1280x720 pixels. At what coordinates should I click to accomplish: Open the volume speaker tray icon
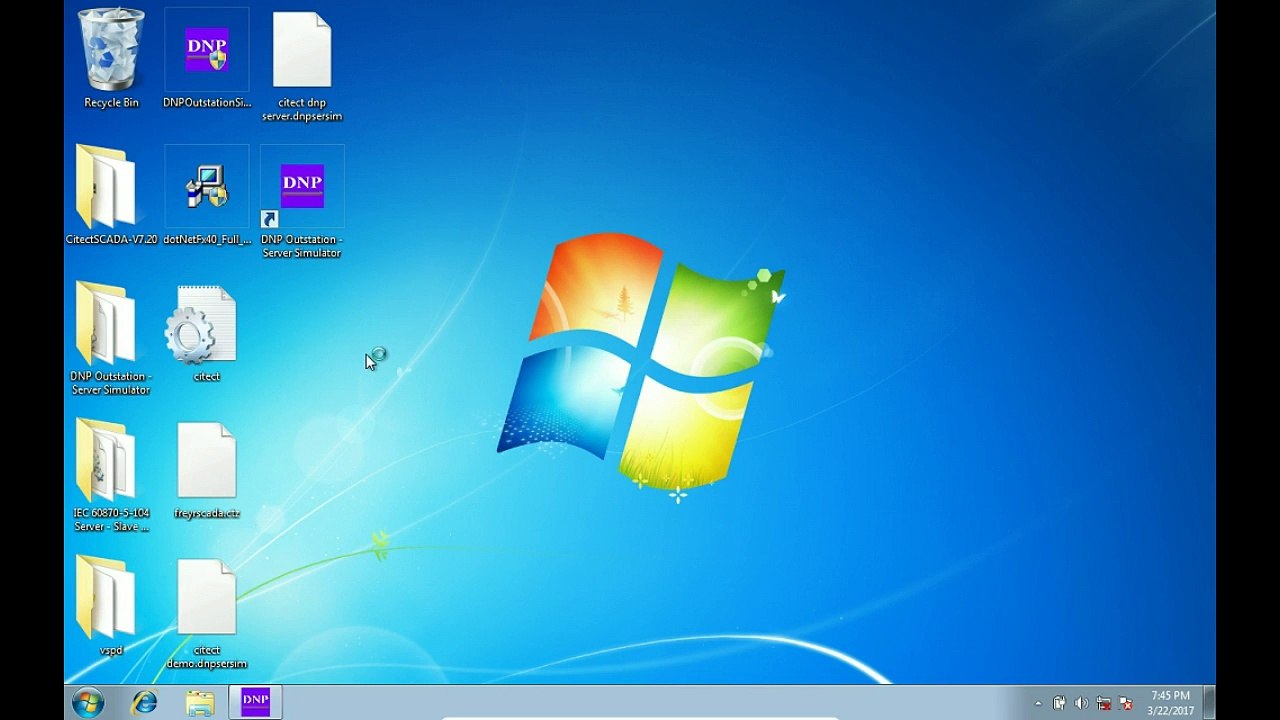pyautogui.click(x=1081, y=703)
